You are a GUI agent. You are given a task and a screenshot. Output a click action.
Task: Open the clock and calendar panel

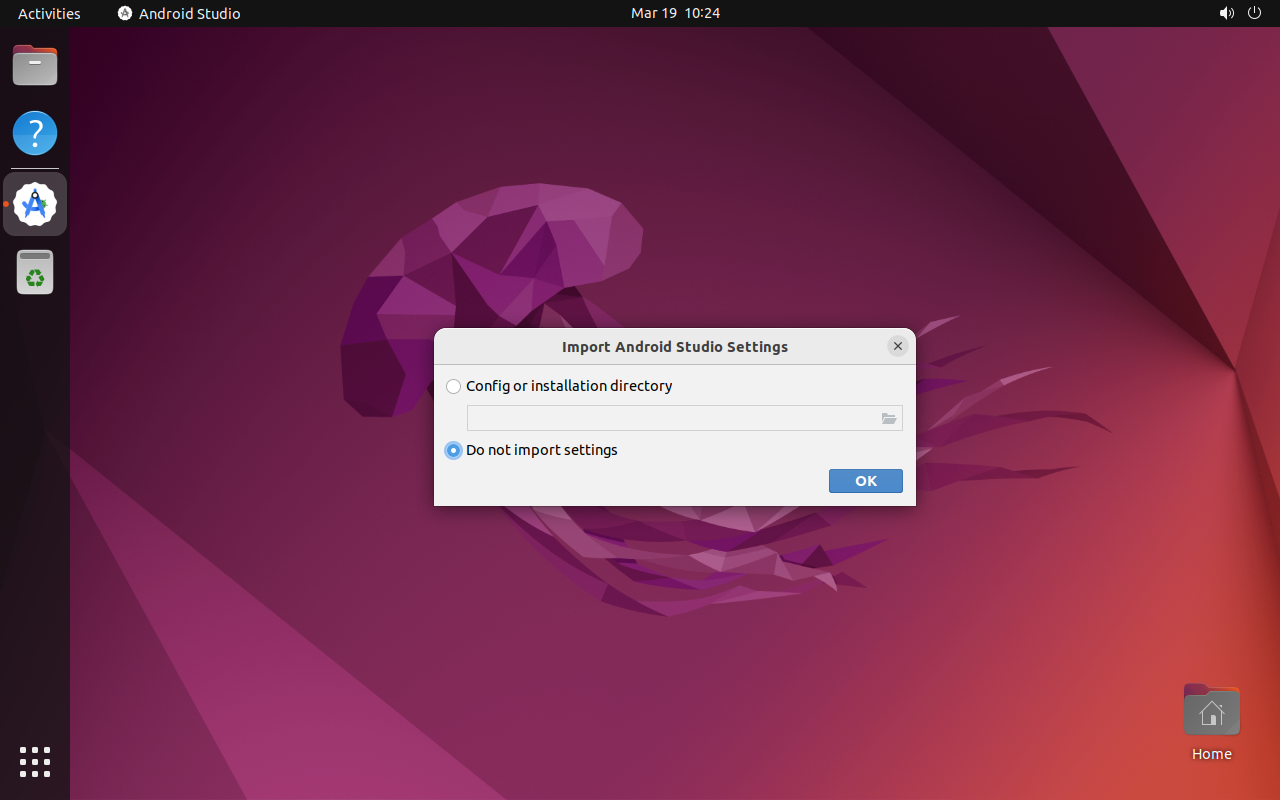(x=675, y=13)
